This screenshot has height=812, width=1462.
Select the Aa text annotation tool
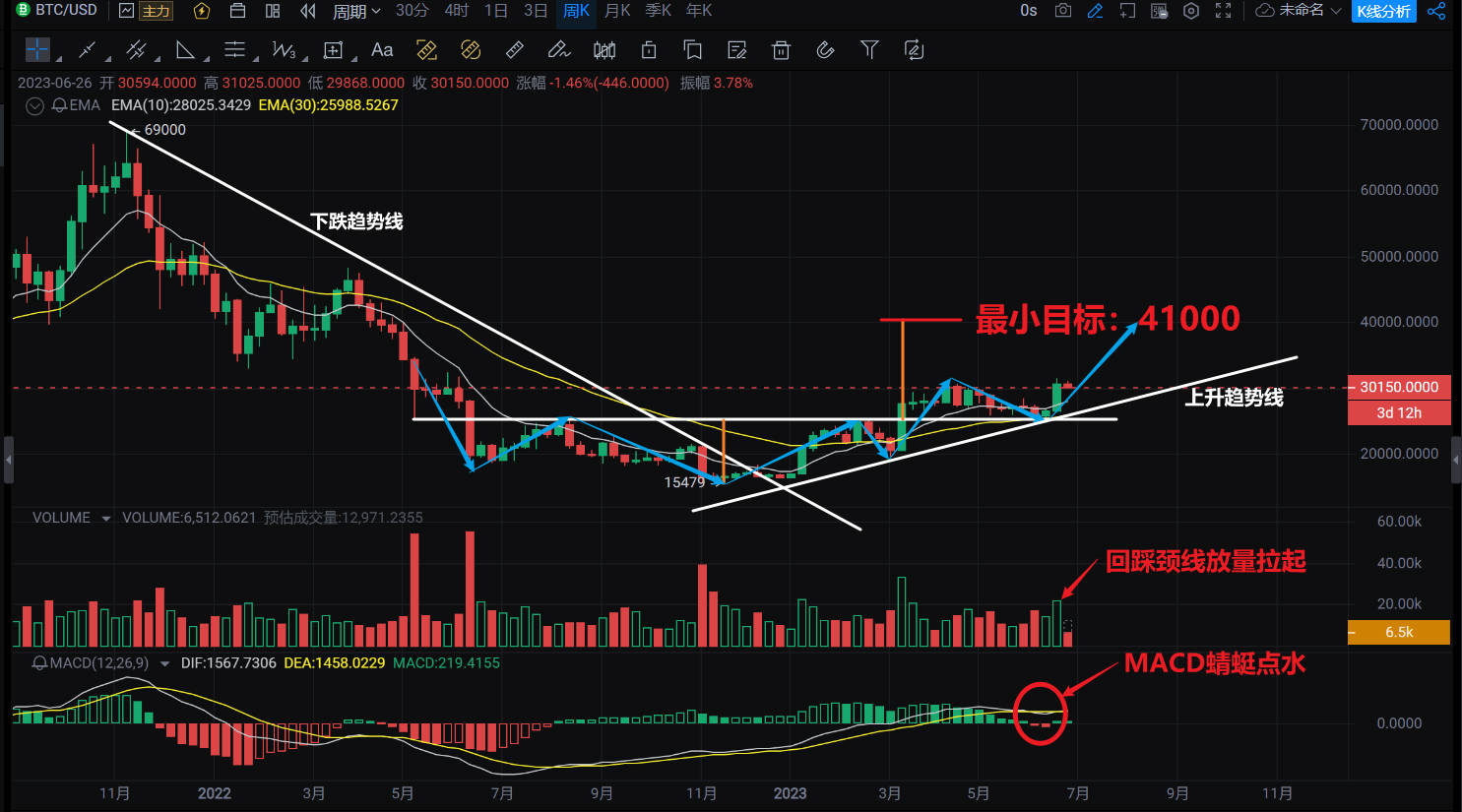click(x=382, y=49)
